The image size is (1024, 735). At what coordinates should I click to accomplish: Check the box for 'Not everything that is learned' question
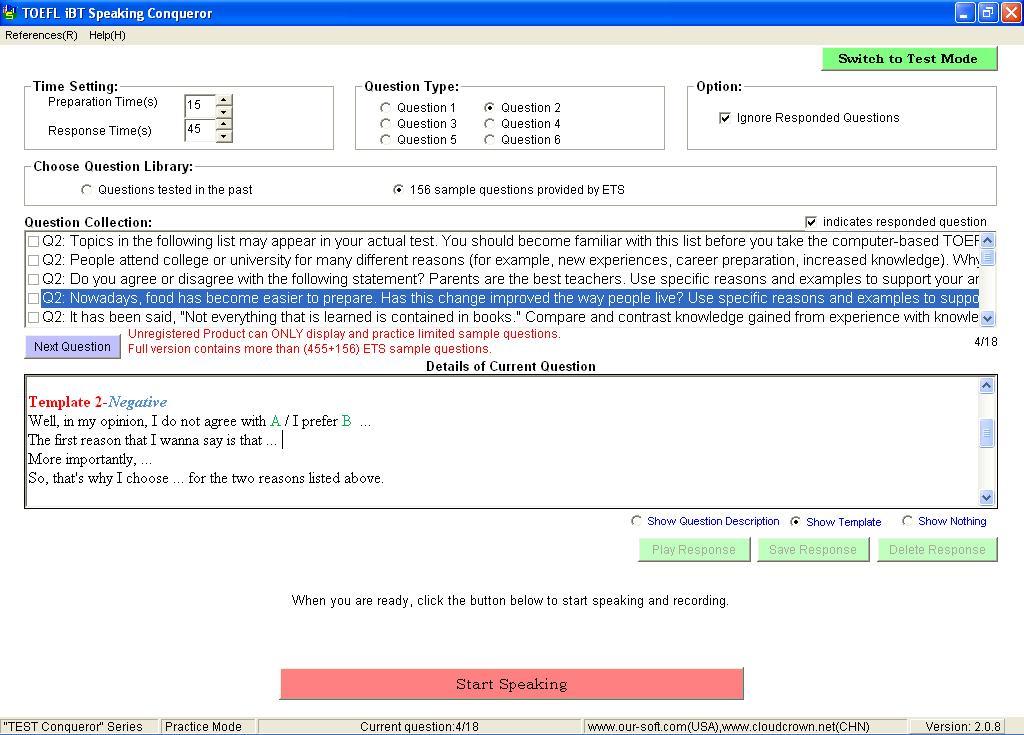(33, 318)
